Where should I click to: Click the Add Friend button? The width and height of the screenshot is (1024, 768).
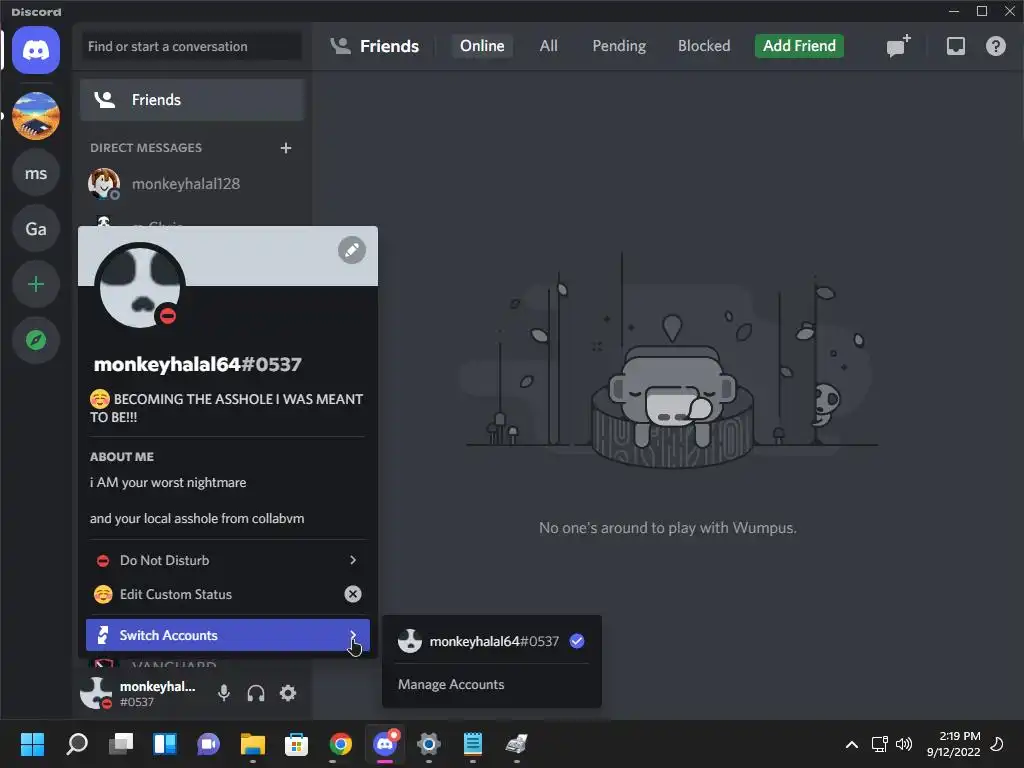click(799, 46)
